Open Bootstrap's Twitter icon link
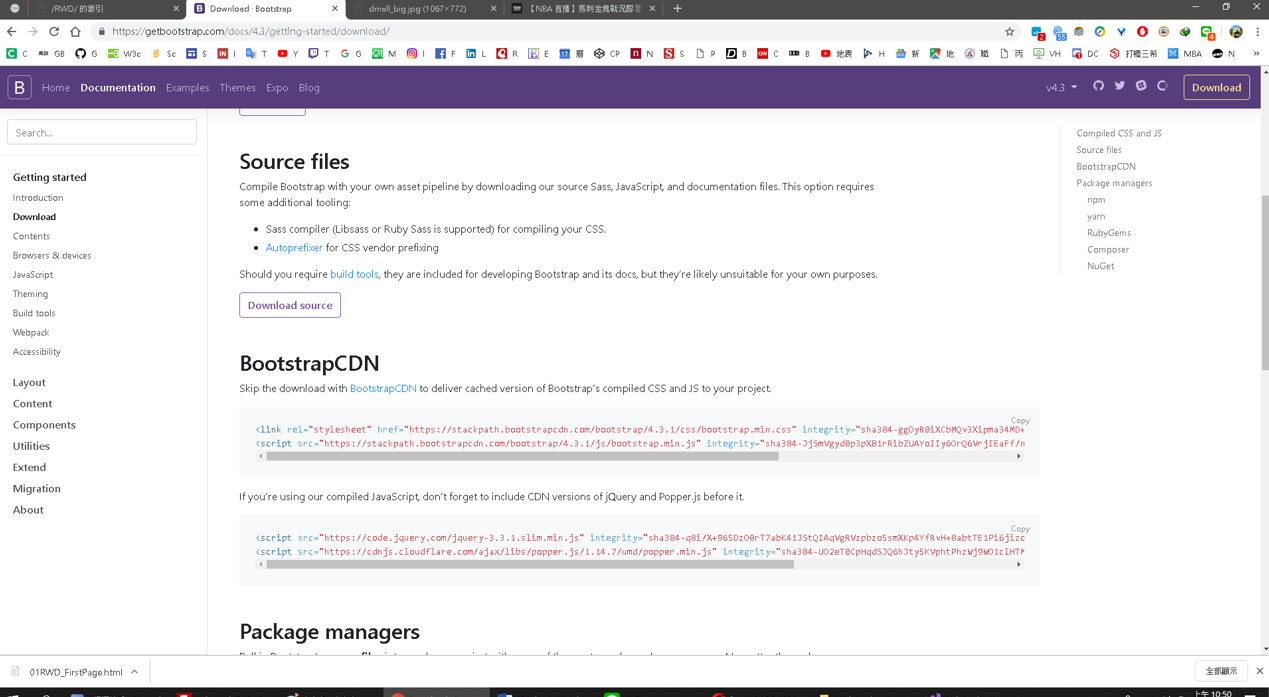Image resolution: width=1269 pixels, height=697 pixels. (x=1120, y=86)
